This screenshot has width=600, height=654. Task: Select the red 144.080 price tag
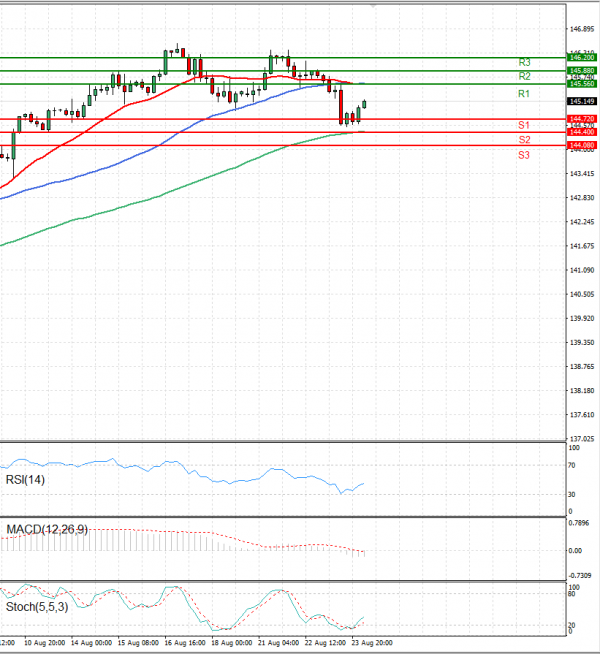tap(582, 145)
